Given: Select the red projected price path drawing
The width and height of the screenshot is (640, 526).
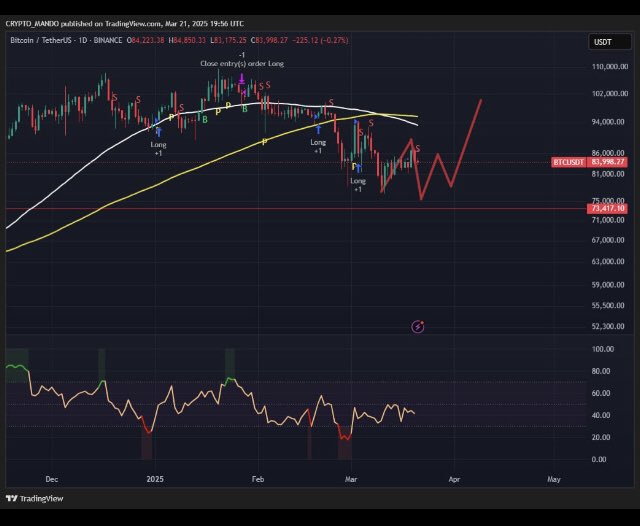Looking at the screenshot, I should pyautogui.click(x=465, y=142).
